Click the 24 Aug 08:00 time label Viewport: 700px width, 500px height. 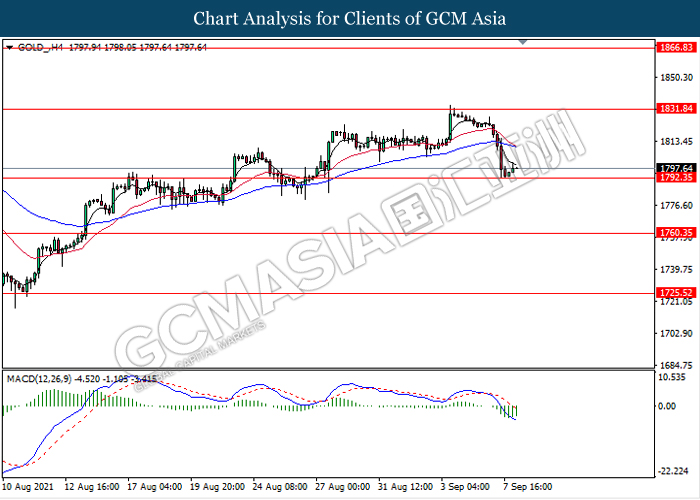(x=280, y=487)
